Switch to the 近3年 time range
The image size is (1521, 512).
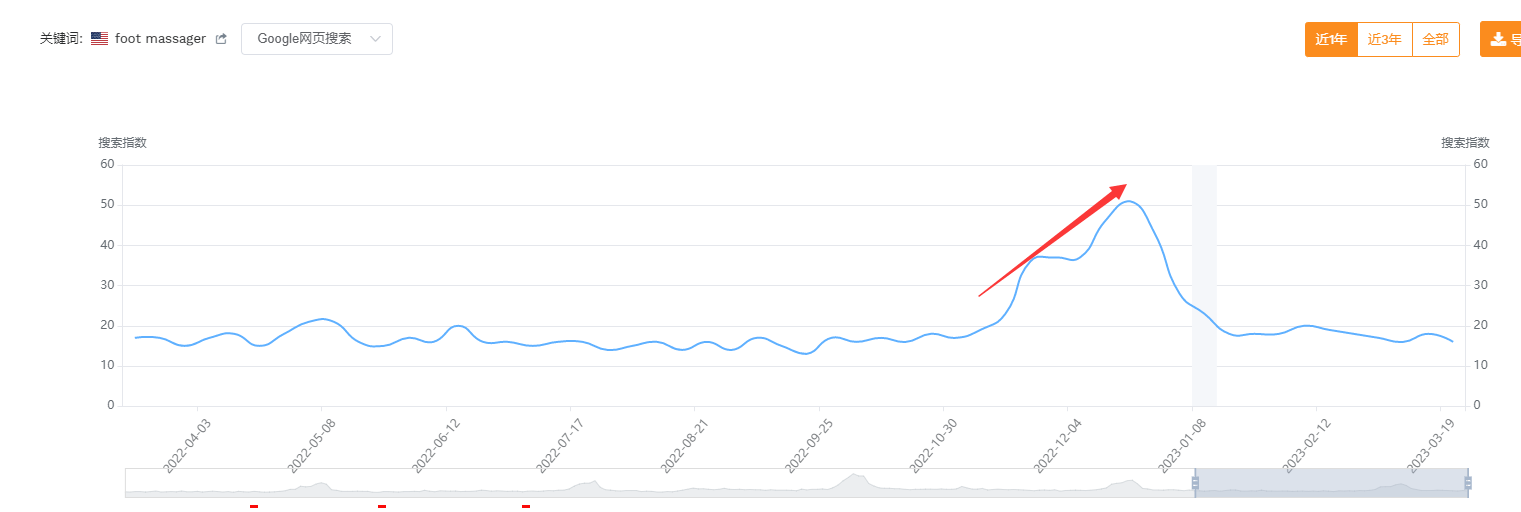(x=1384, y=40)
